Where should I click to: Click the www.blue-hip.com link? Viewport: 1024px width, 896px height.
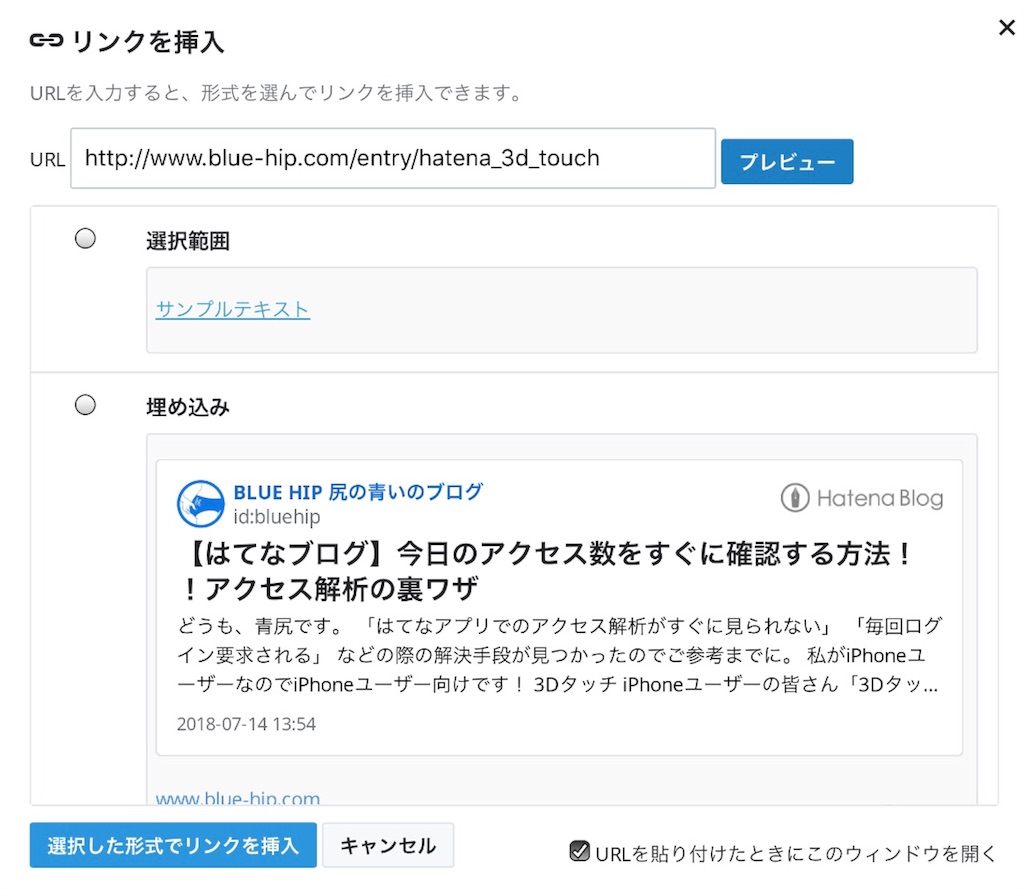point(238,797)
